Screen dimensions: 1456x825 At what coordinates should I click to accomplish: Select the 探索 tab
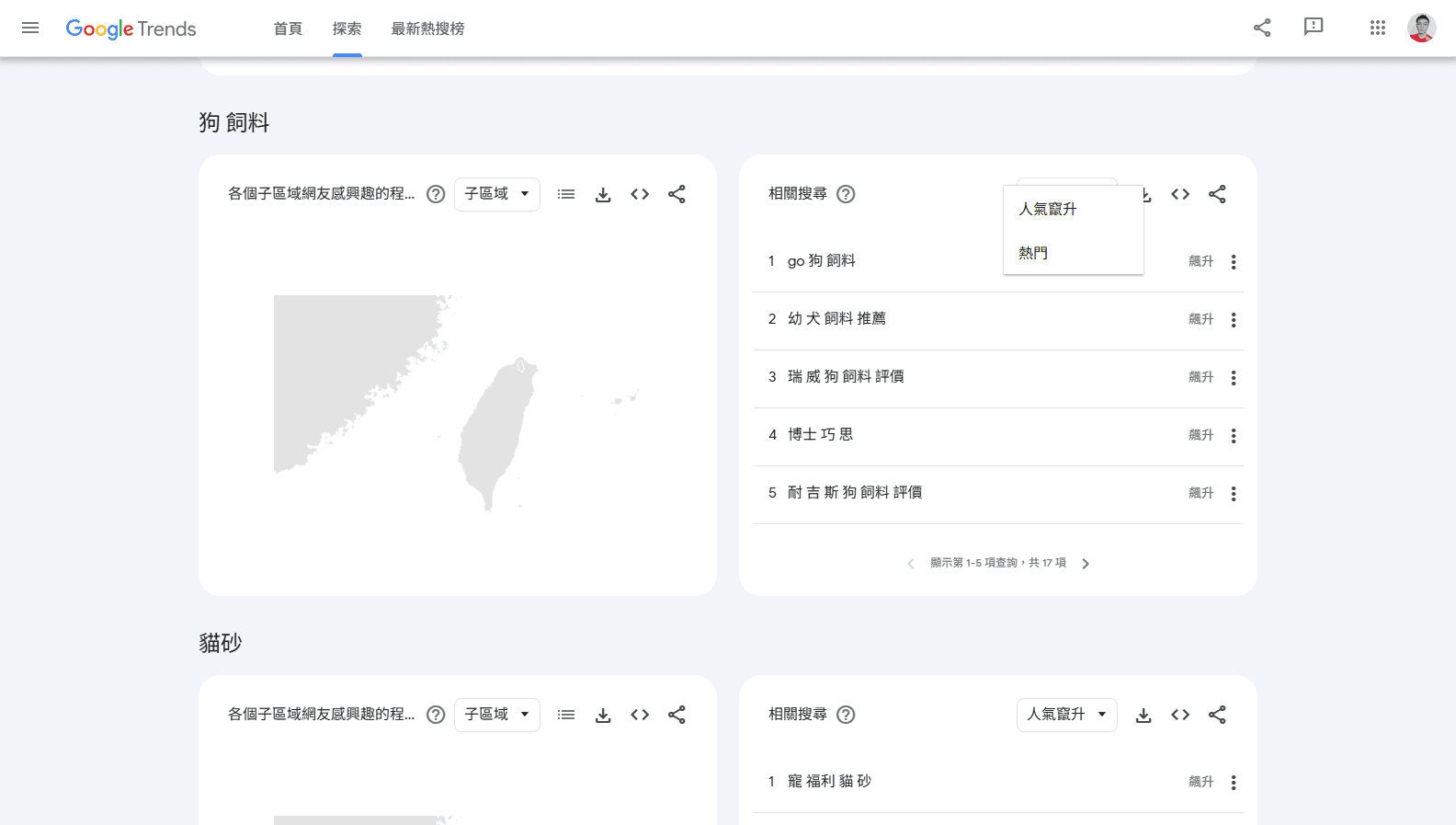coord(347,29)
